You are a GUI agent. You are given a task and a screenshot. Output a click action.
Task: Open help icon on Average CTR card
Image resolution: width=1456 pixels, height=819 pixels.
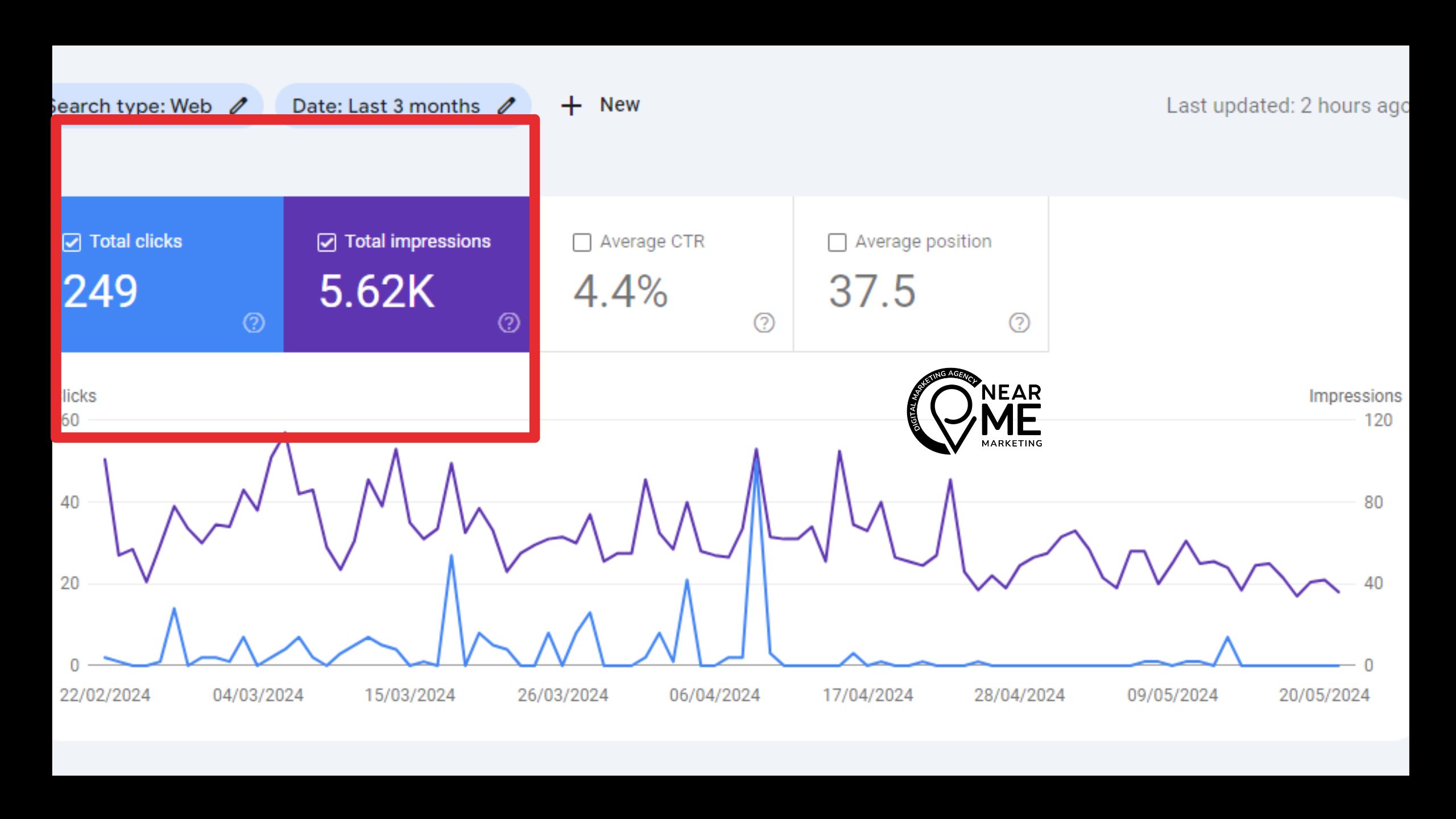point(764,322)
